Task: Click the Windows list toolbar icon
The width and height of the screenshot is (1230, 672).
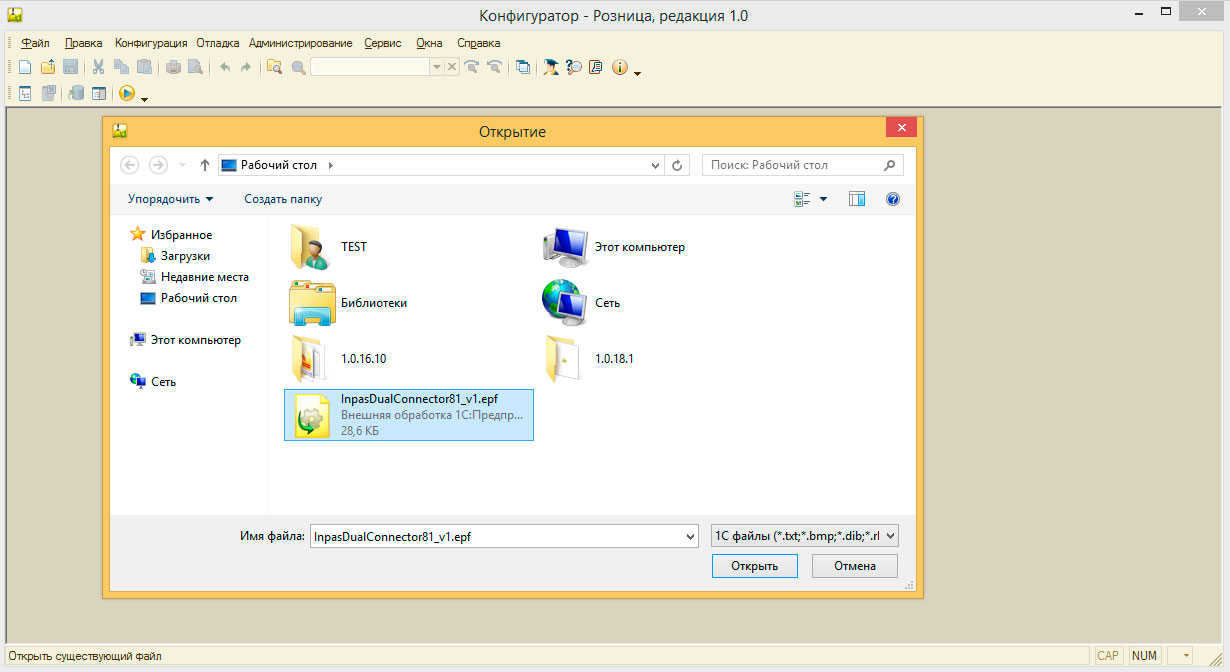Action: (x=523, y=67)
